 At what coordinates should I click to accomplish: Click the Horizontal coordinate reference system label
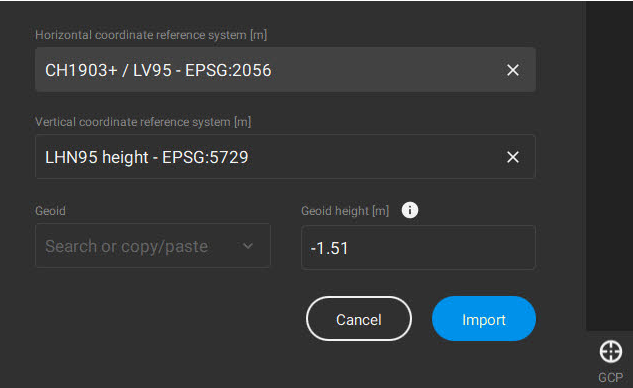tap(151, 35)
